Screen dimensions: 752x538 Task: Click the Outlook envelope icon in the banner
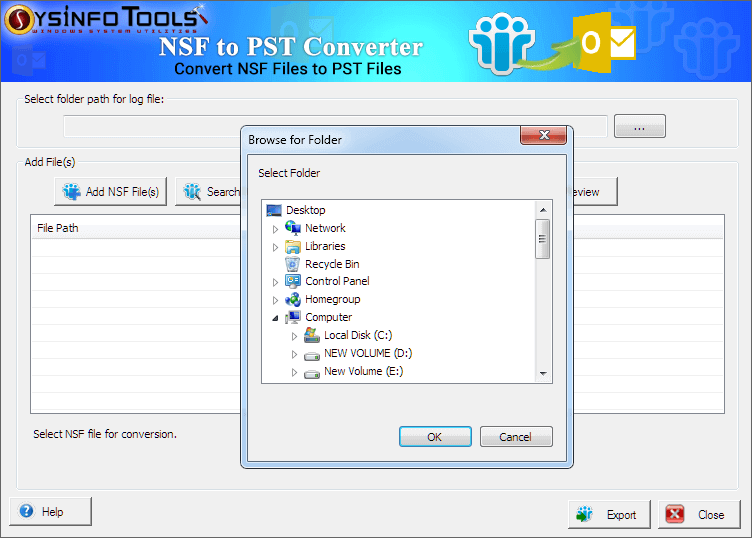click(604, 42)
